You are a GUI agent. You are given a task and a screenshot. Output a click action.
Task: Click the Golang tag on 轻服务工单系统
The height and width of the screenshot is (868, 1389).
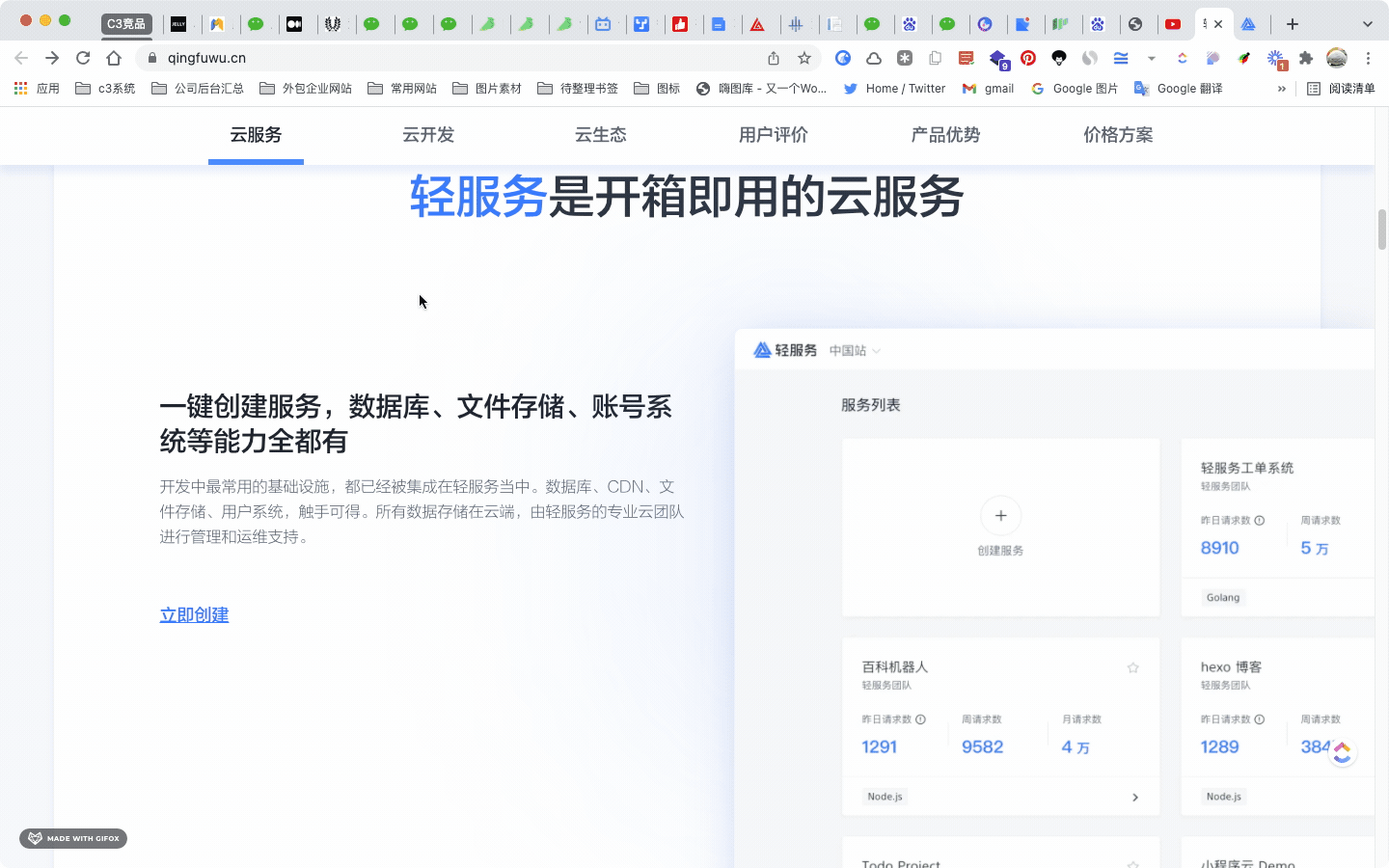1223,598
